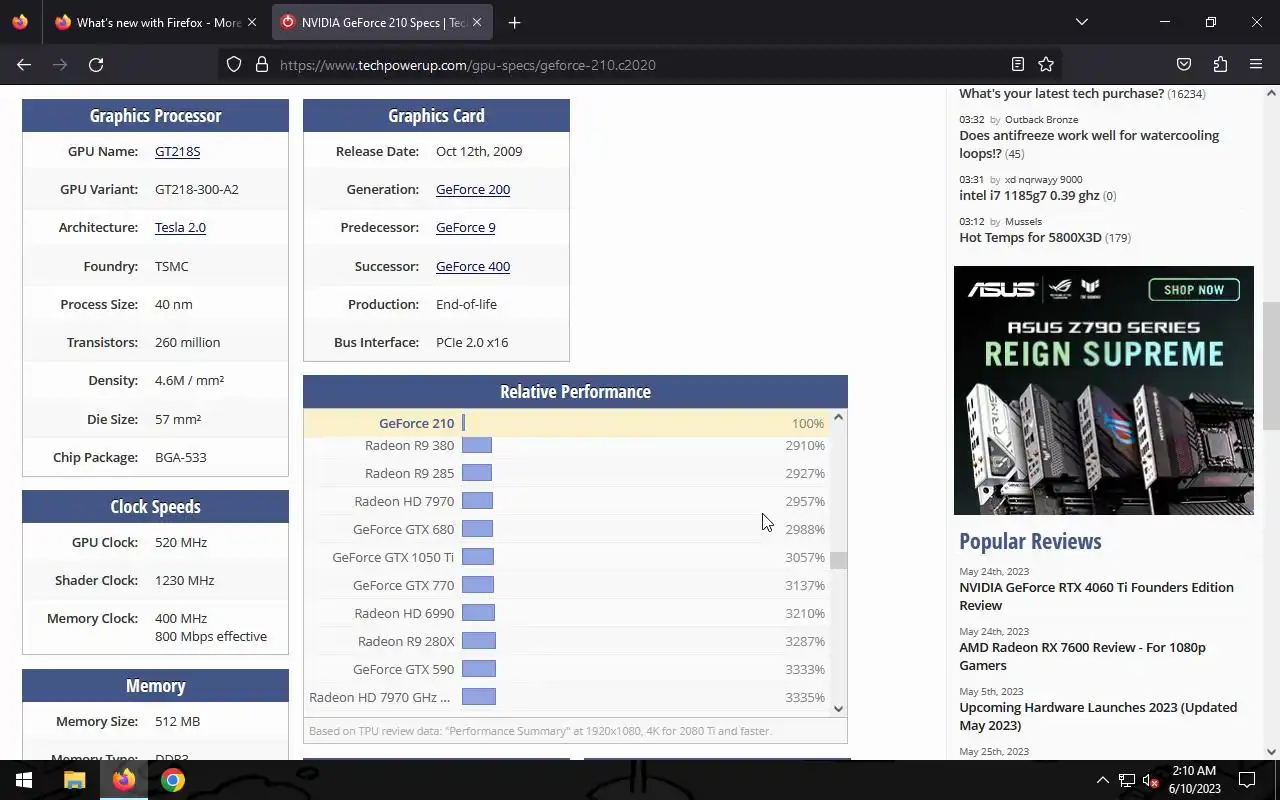The image size is (1280, 800).
Task: Select the GeForce GTX 590 performance row
Action: (x=567, y=669)
